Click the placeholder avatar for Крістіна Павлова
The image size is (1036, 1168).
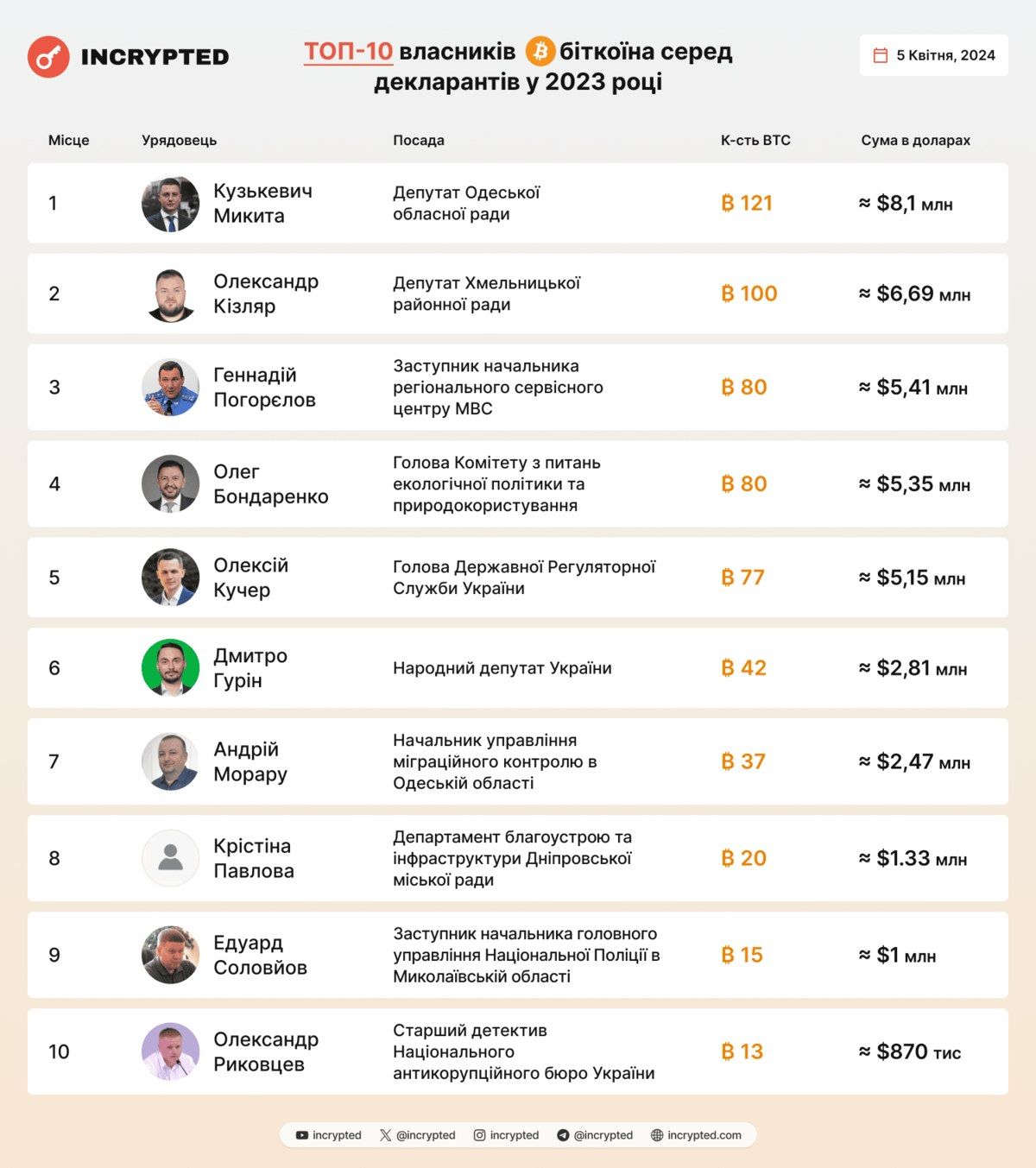170,858
